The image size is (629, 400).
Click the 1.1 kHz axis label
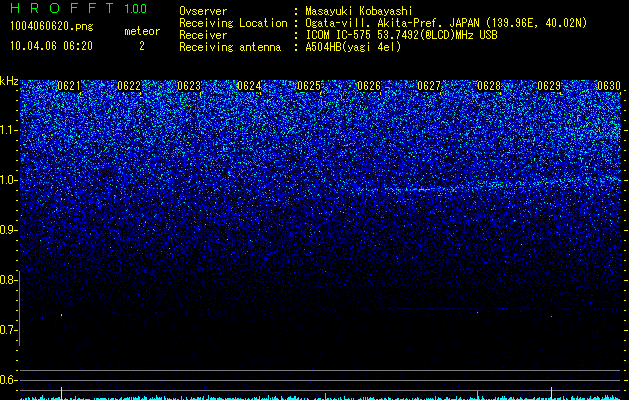[8, 130]
